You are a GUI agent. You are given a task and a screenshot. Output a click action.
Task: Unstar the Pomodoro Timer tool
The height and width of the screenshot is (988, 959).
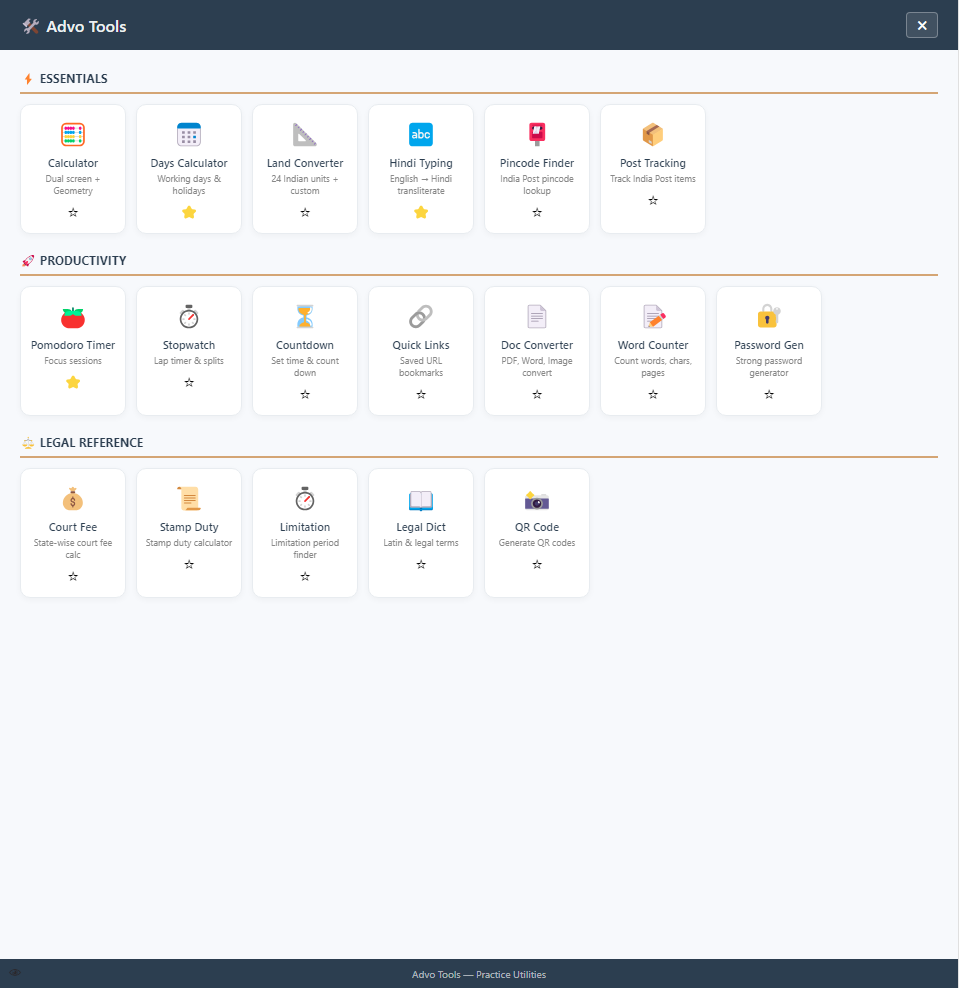73,382
